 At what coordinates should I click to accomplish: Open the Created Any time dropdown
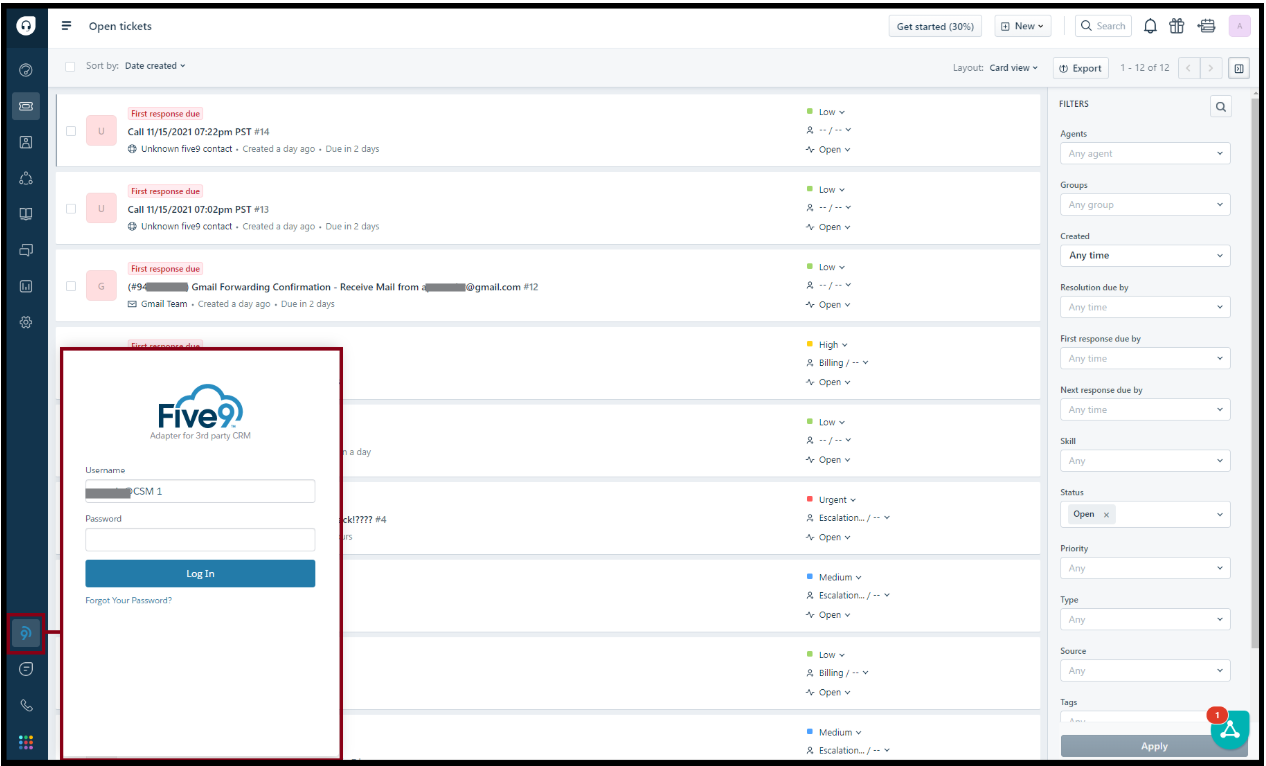pyautogui.click(x=1145, y=256)
